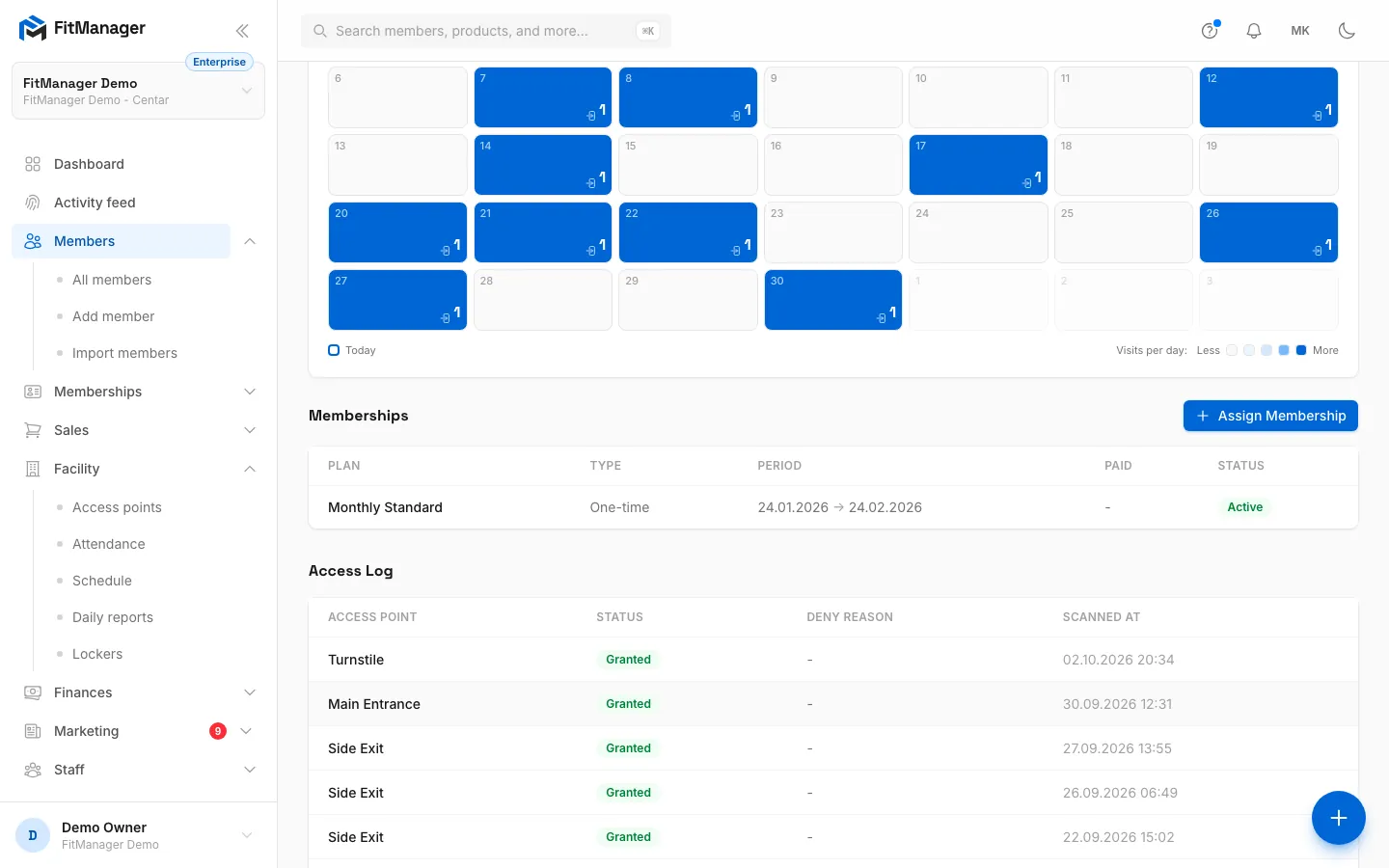The image size is (1389, 868).
Task: Open FitManager Demo workspace dropdown
Action: click(138, 91)
